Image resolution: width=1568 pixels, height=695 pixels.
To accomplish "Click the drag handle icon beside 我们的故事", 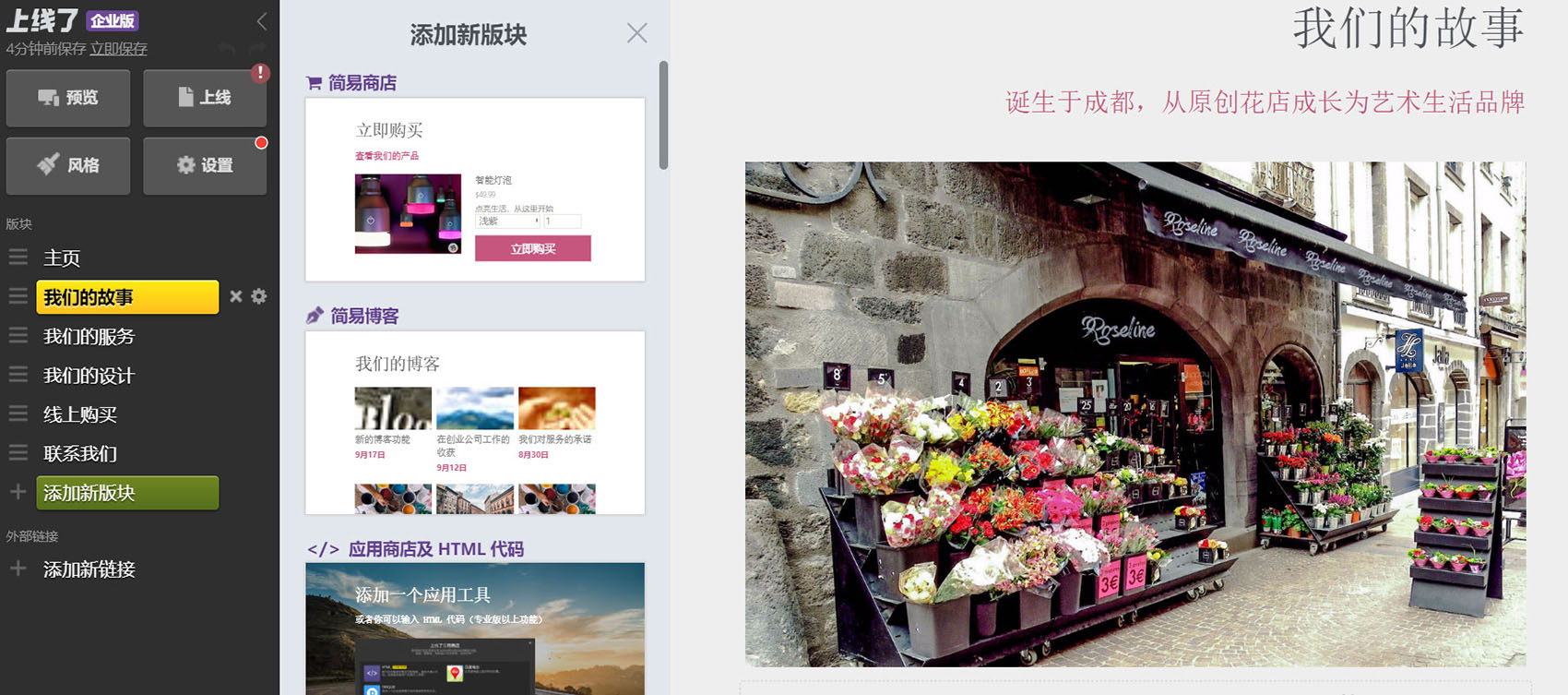I will [18, 296].
